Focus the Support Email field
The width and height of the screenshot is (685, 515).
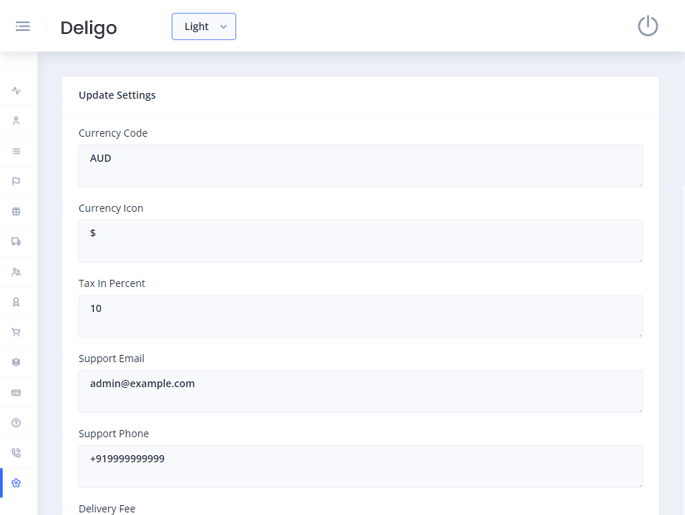point(360,391)
